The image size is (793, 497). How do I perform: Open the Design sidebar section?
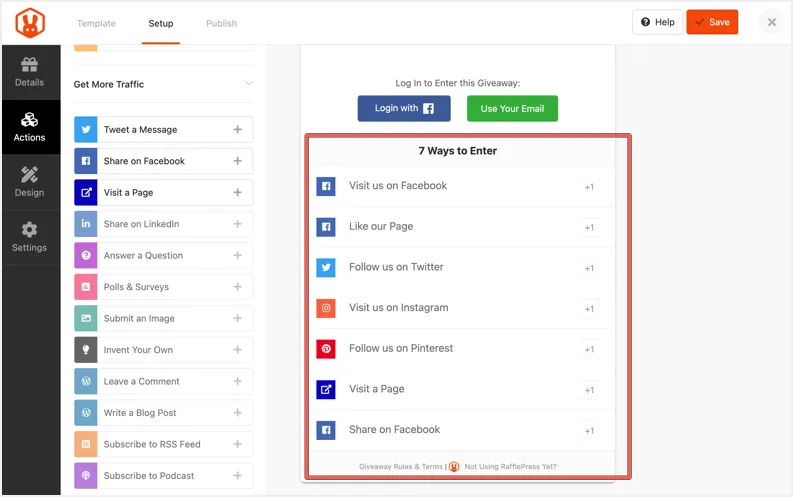tap(30, 181)
